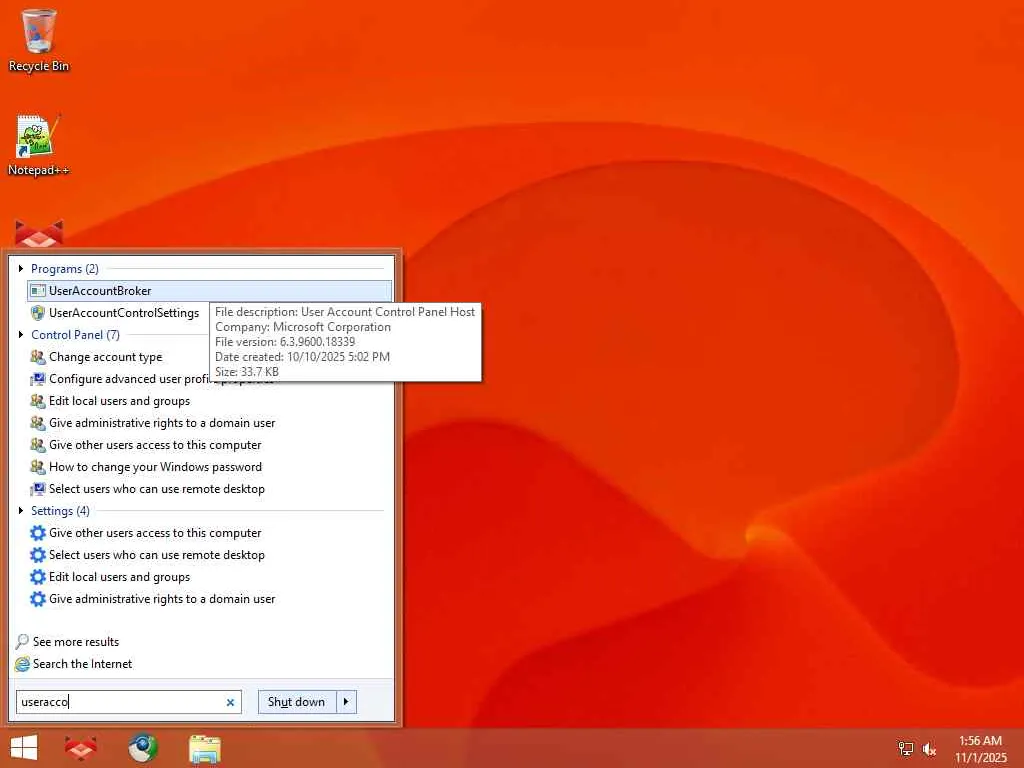Click the network tray icon
This screenshot has width=1024, height=768.
pyautogui.click(x=906, y=749)
